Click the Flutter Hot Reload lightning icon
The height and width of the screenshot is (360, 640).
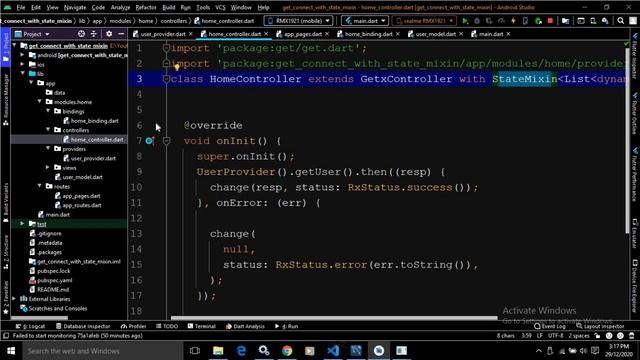click(513, 21)
